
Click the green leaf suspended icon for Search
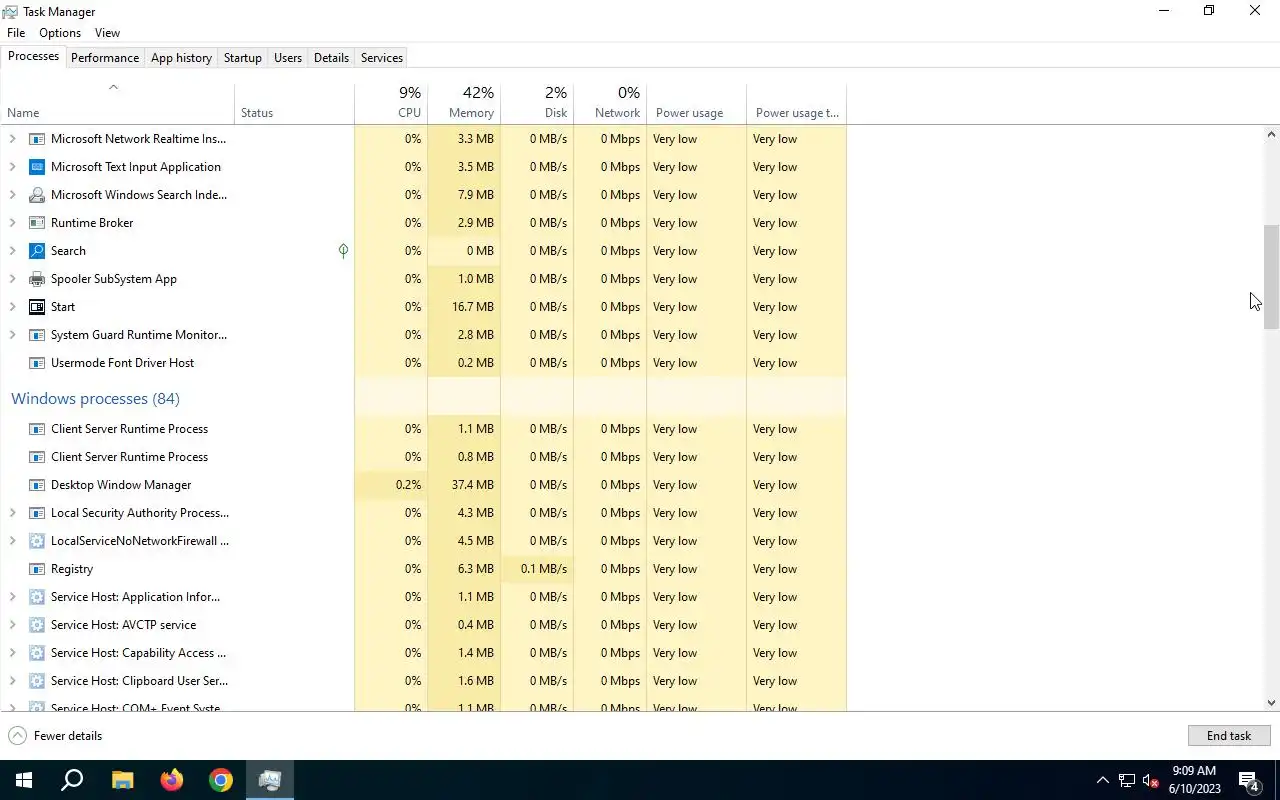click(343, 251)
